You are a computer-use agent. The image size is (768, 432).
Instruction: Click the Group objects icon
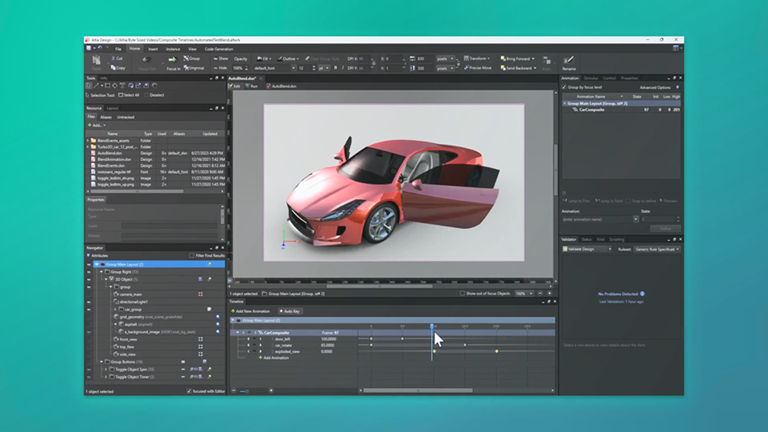[188, 58]
